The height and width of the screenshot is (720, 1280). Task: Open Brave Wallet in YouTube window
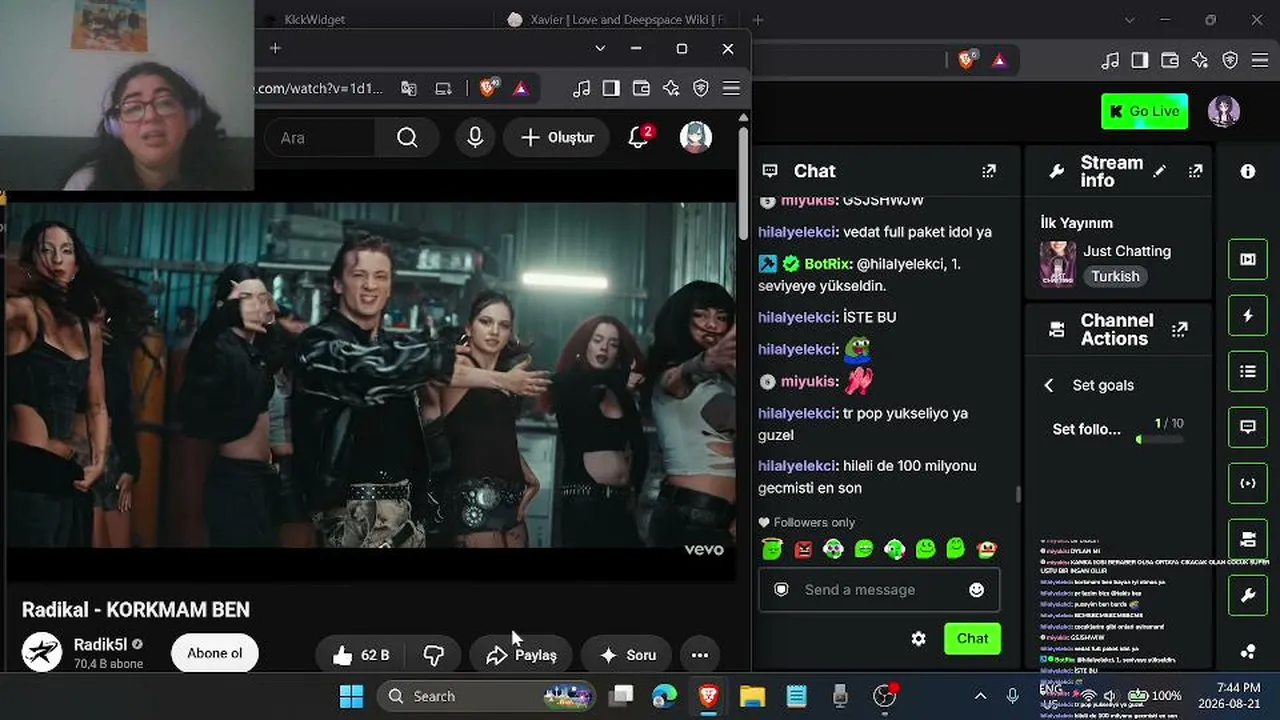click(641, 89)
